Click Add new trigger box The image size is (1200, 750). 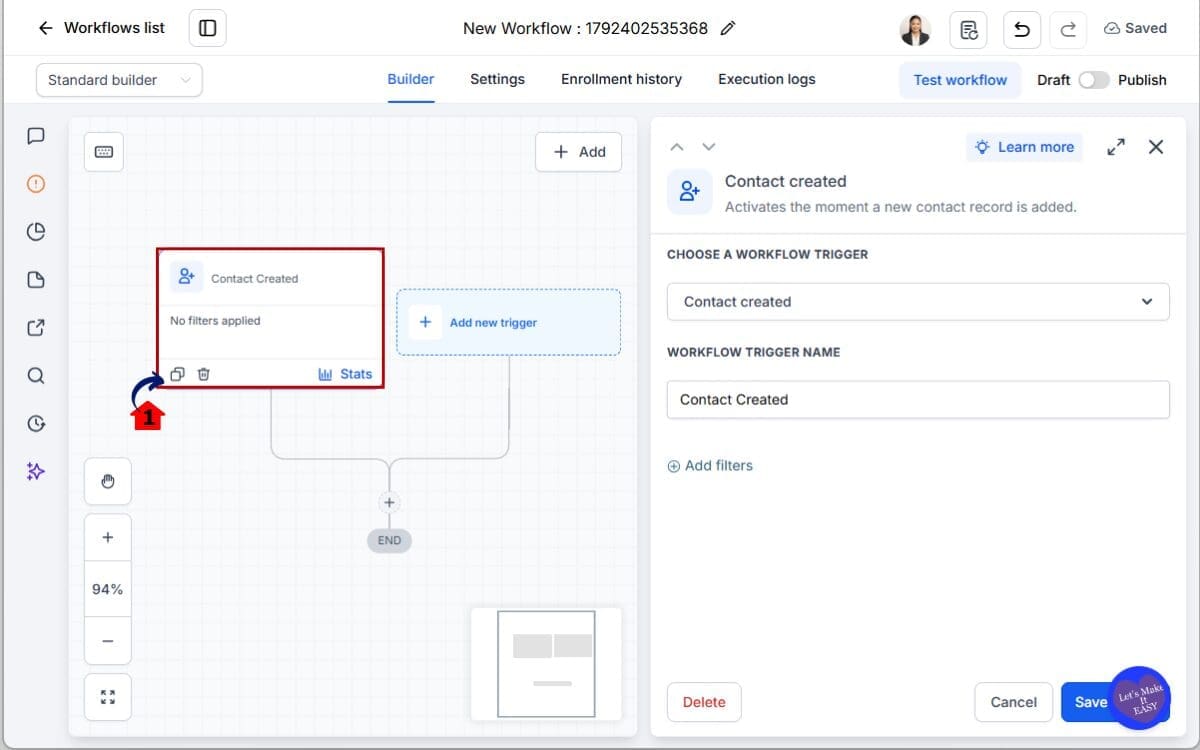coord(509,322)
